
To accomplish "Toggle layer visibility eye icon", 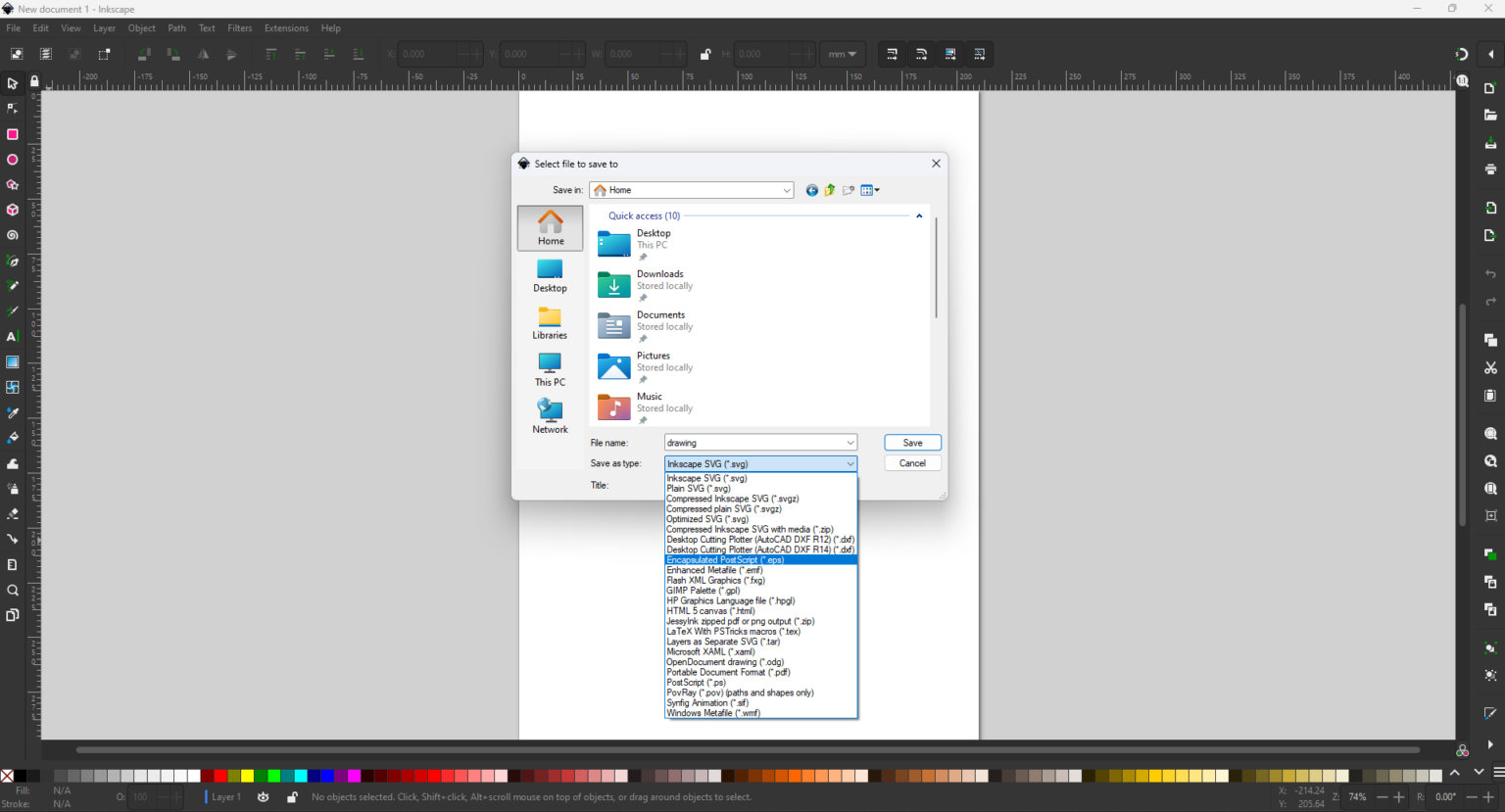I will [x=263, y=797].
